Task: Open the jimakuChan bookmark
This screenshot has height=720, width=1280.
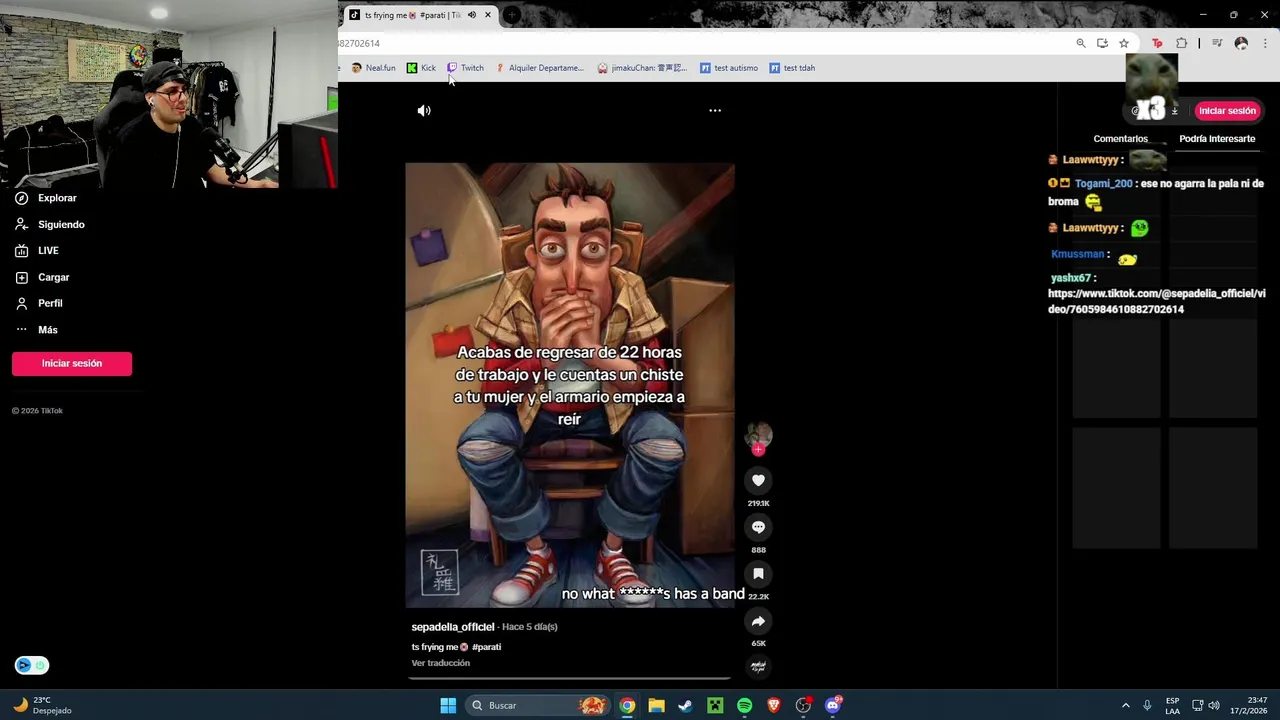Action: (642, 68)
